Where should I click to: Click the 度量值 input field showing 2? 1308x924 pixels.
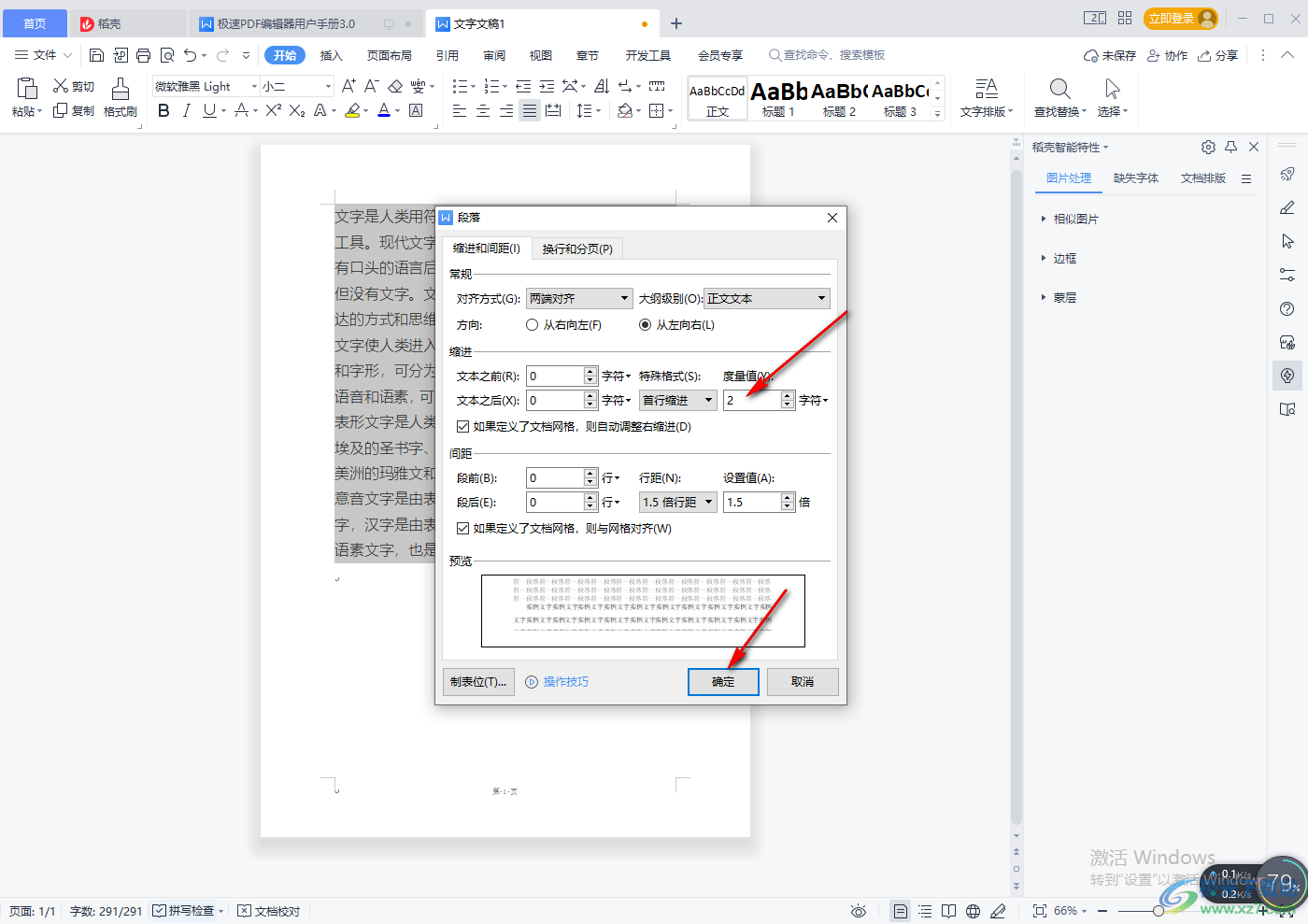[752, 400]
